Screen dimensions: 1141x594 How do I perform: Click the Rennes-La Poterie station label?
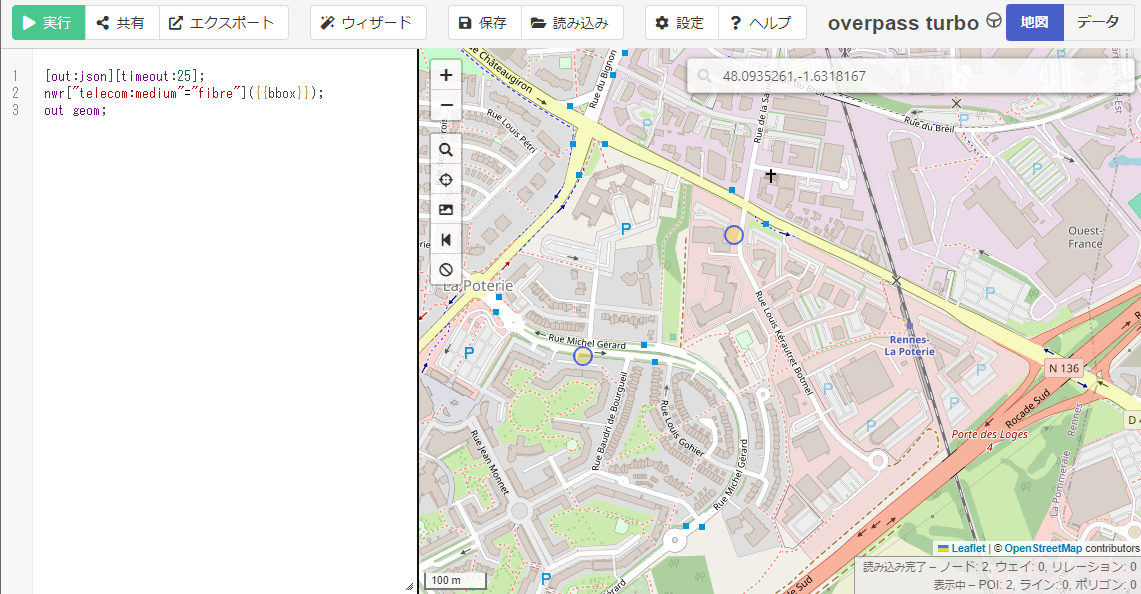pyautogui.click(x=910, y=346)
